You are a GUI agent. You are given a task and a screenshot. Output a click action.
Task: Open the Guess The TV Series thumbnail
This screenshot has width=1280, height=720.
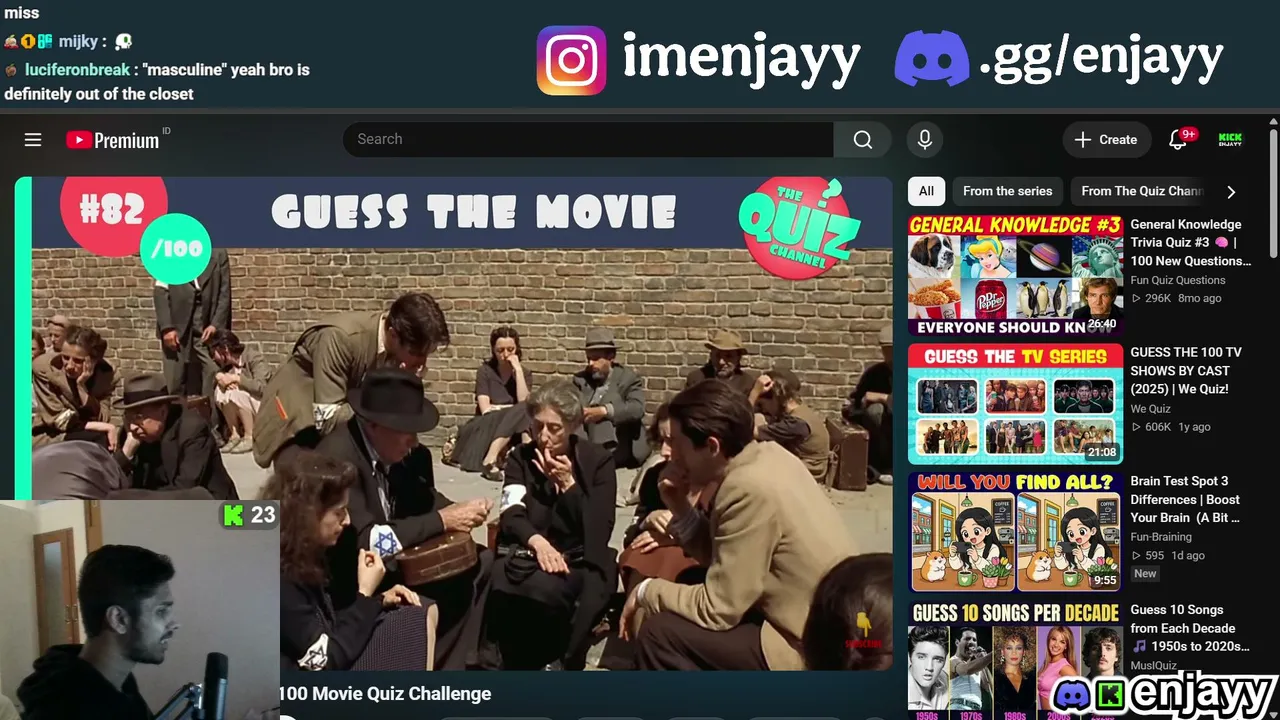tap(1015, 404)
